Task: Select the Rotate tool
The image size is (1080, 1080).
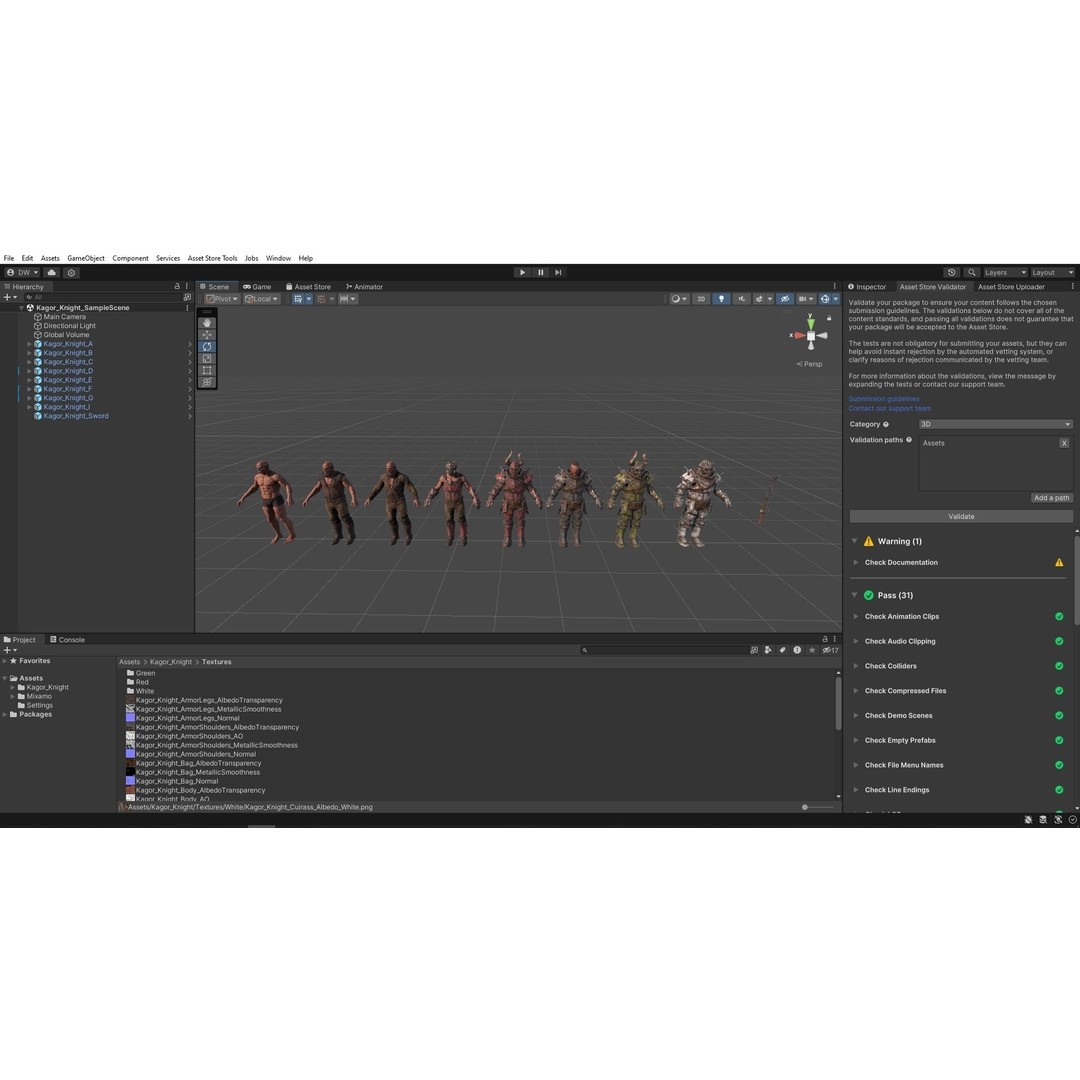Action: (207, 346)
